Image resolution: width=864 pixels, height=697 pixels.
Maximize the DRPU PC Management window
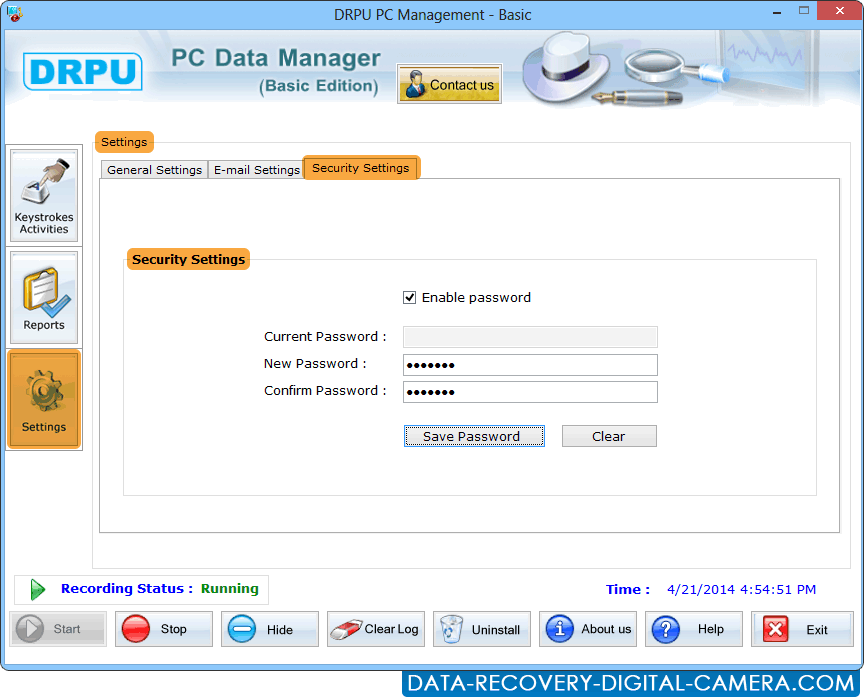tap(804, 11)
